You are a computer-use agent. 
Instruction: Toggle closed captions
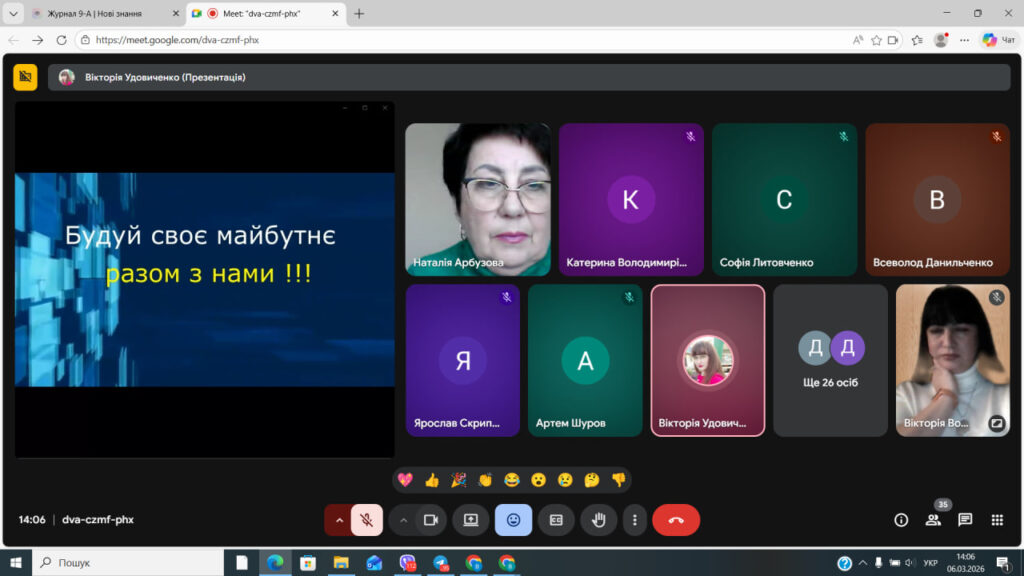click(556, 520)
